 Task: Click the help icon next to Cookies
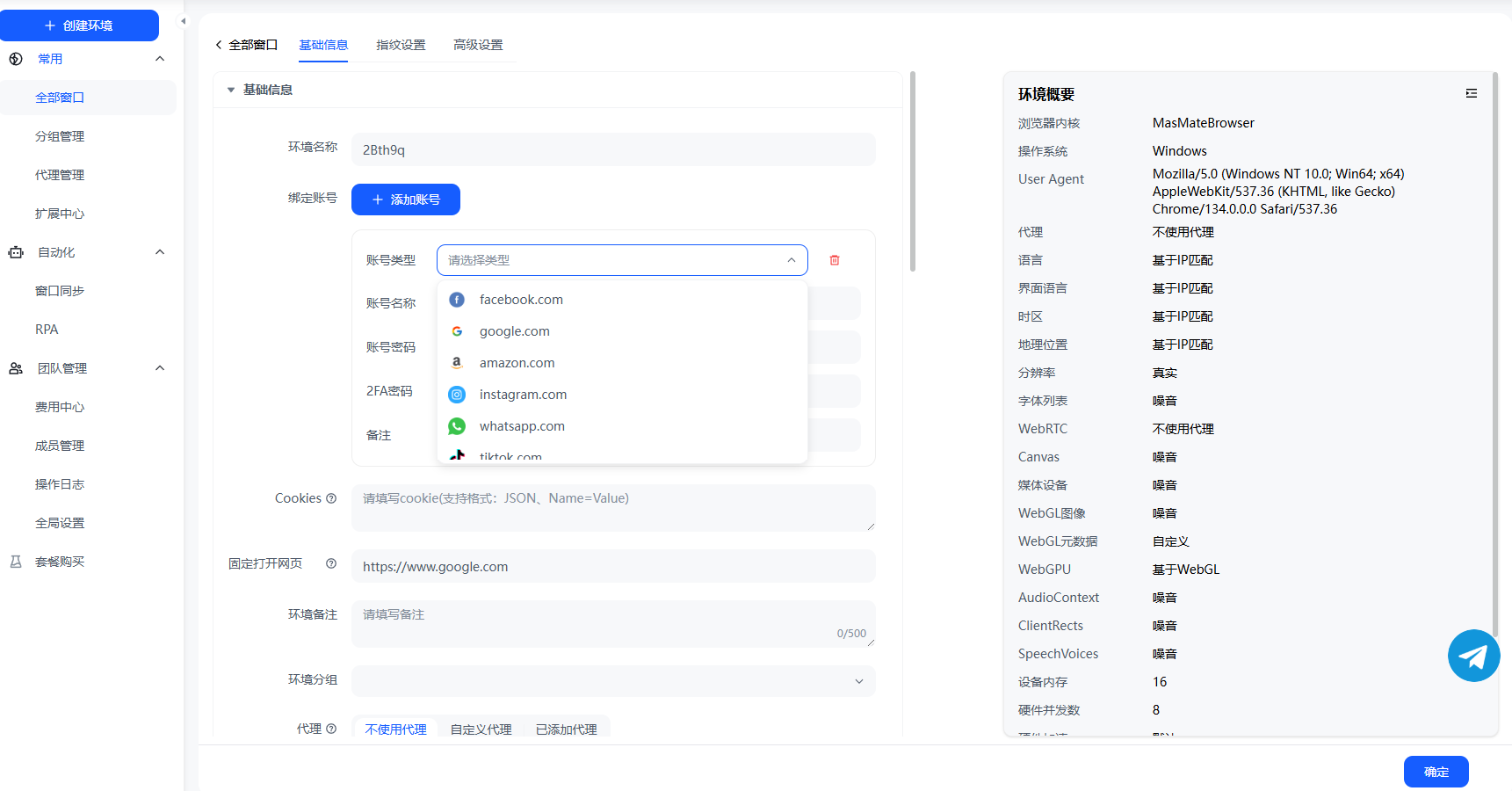(x=331, y=498)
